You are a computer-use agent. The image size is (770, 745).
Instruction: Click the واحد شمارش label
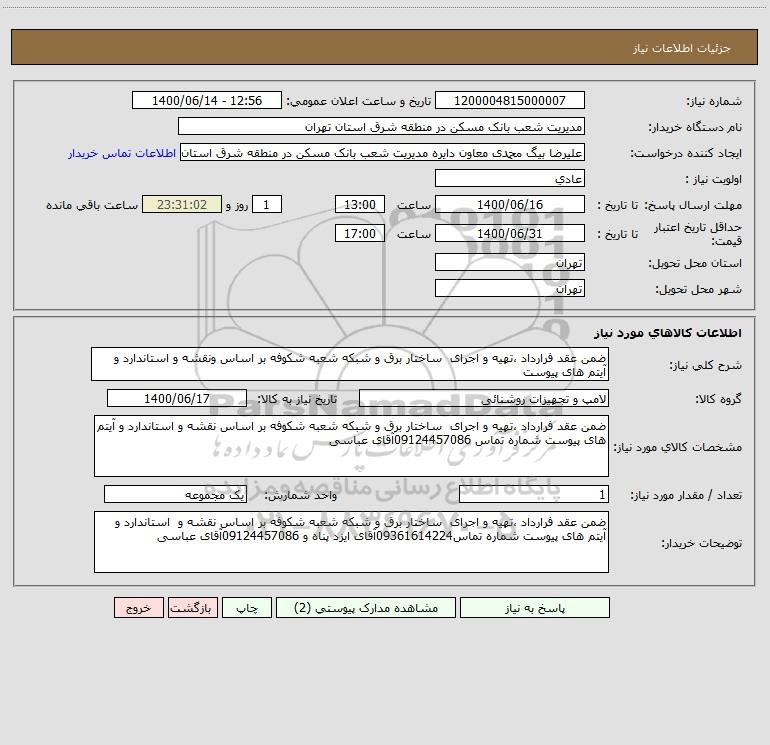pyautogui.click(x=301, y=496)
